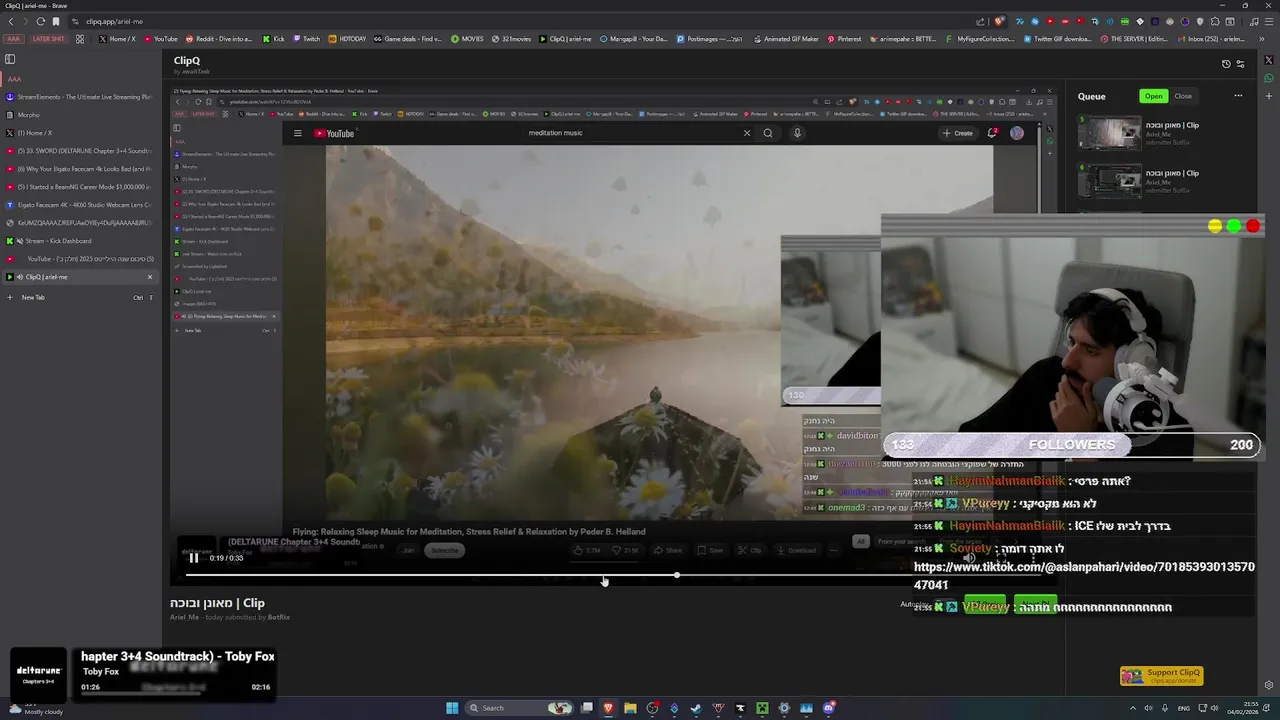The image size is (1280, 720).
Task: Open the Windows Start menu
Action: pyautogui.click(x=452, y=708)
